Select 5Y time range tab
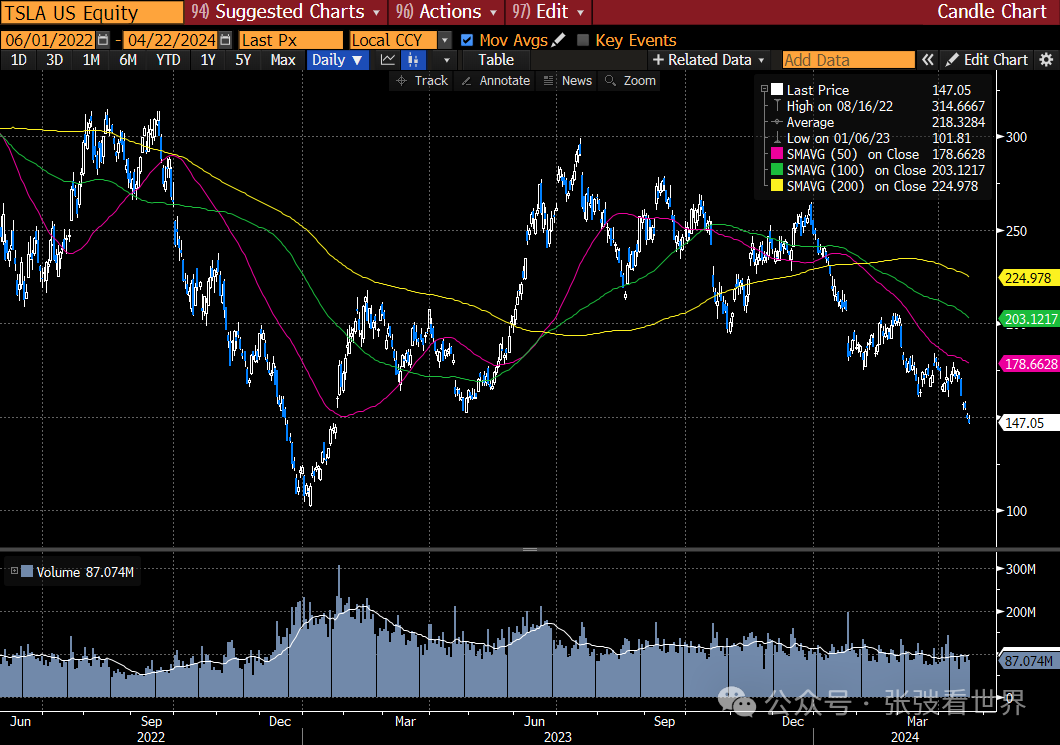 point(243,59)
